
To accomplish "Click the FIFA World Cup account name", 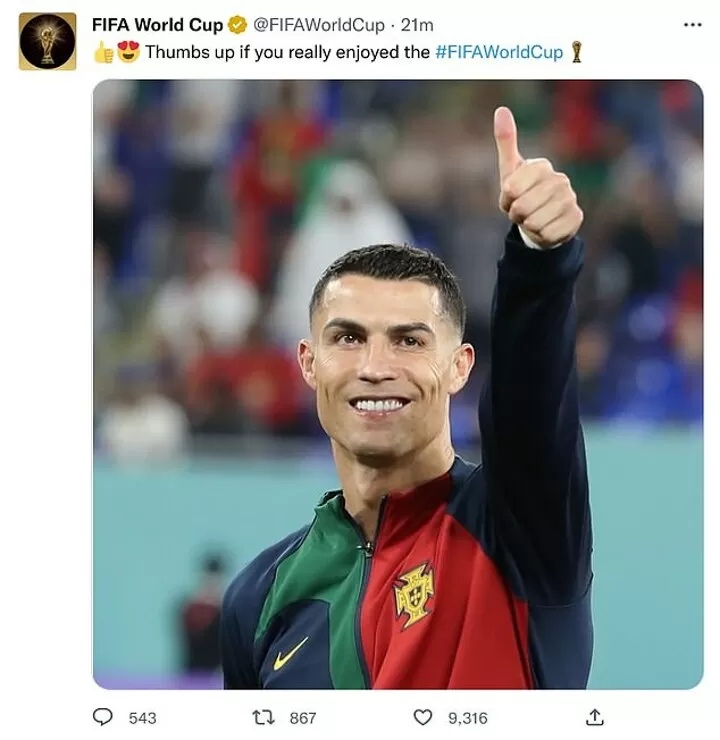I will click(x=157, y=25).
